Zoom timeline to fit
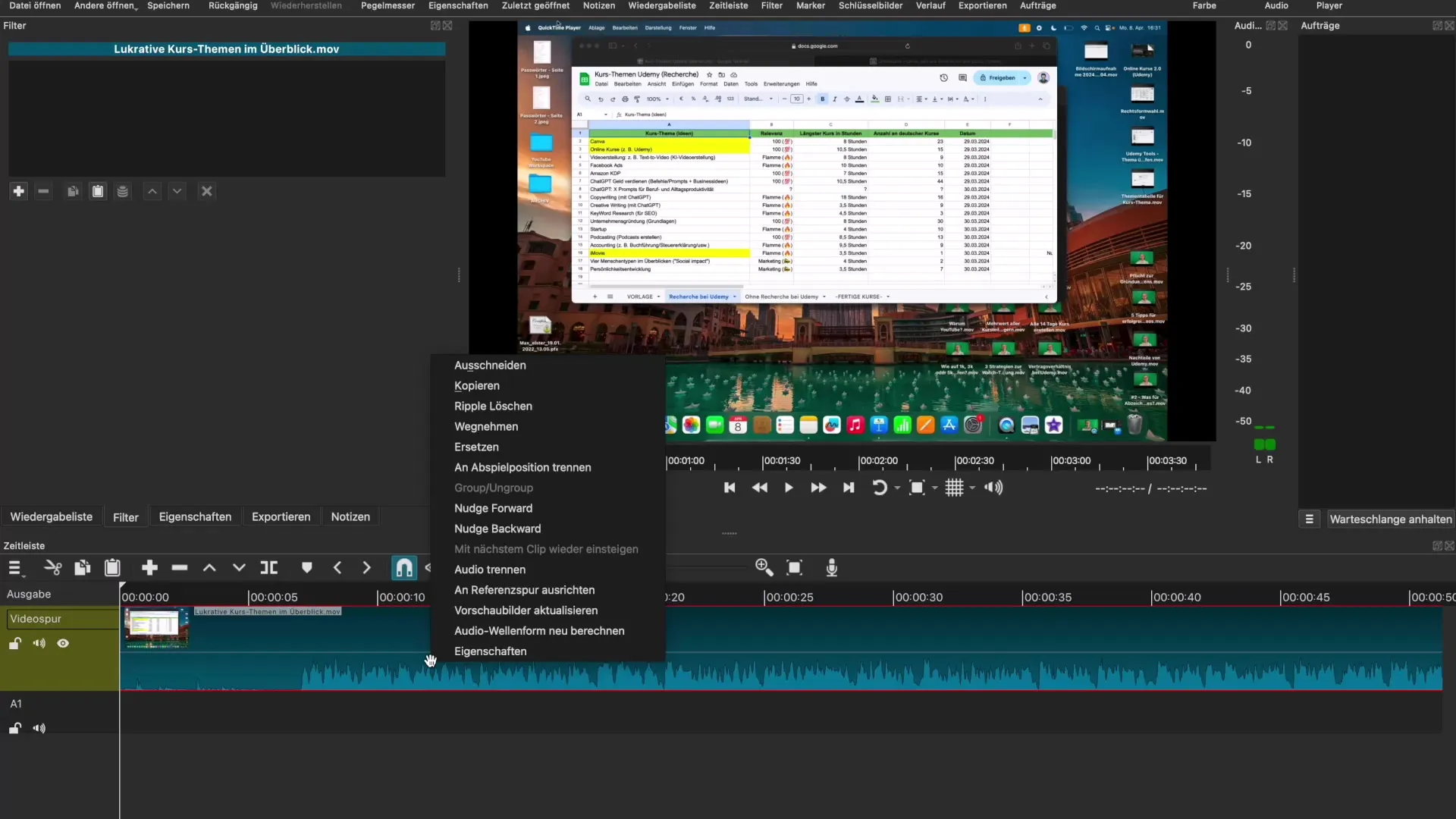Screen dimensions: 1456x819 click(795, 568)
